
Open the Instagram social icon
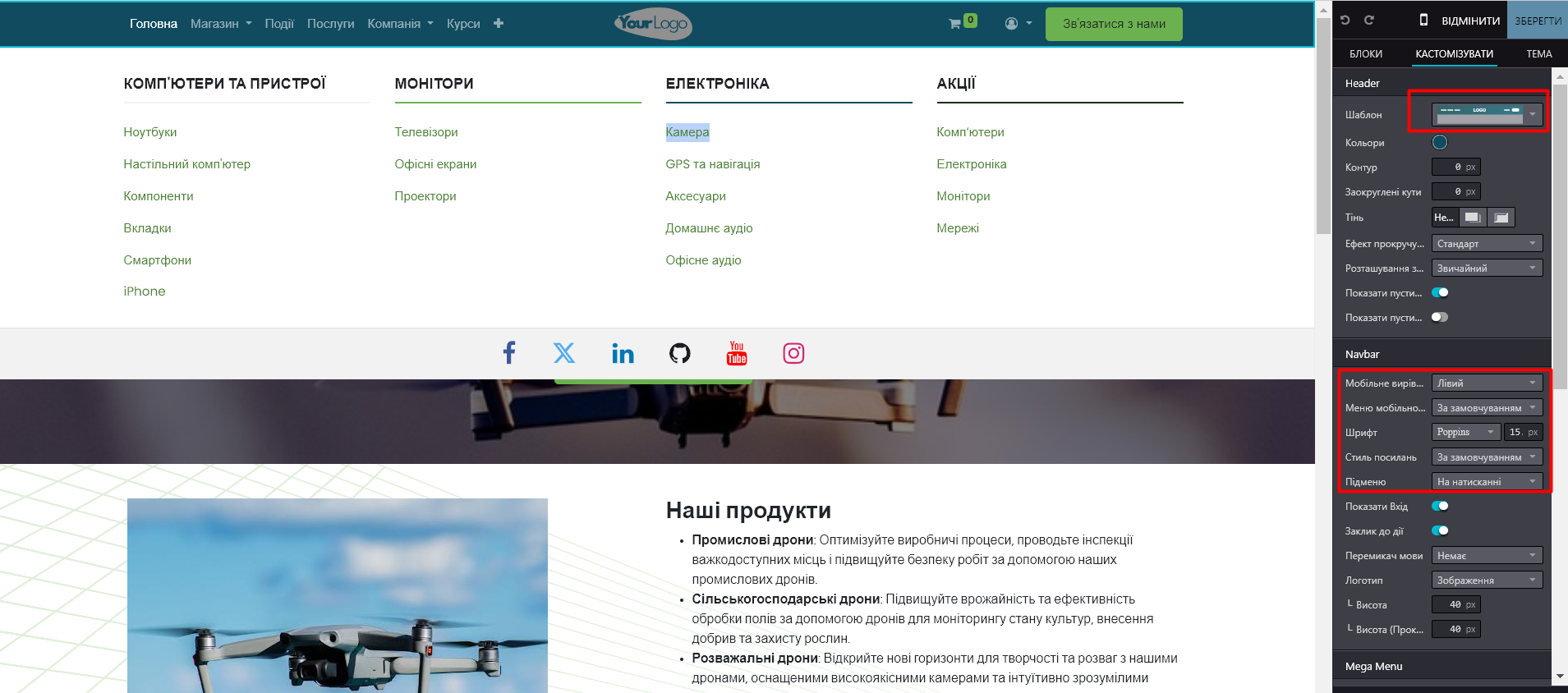tap(793, 353)
